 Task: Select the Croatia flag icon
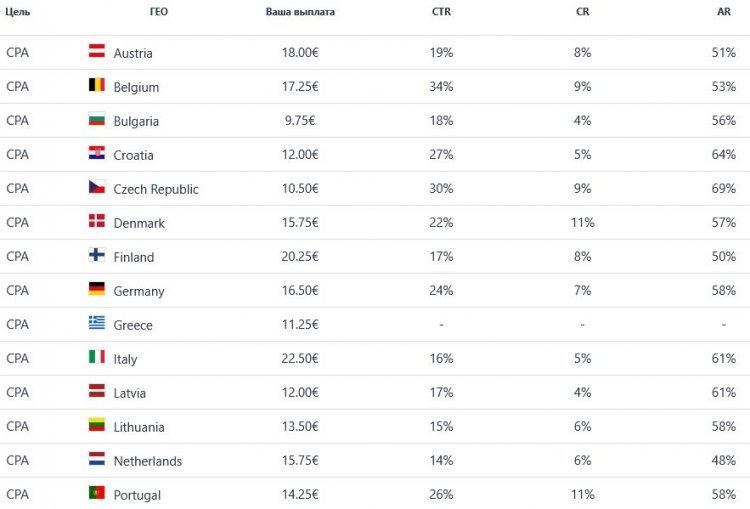97,153
